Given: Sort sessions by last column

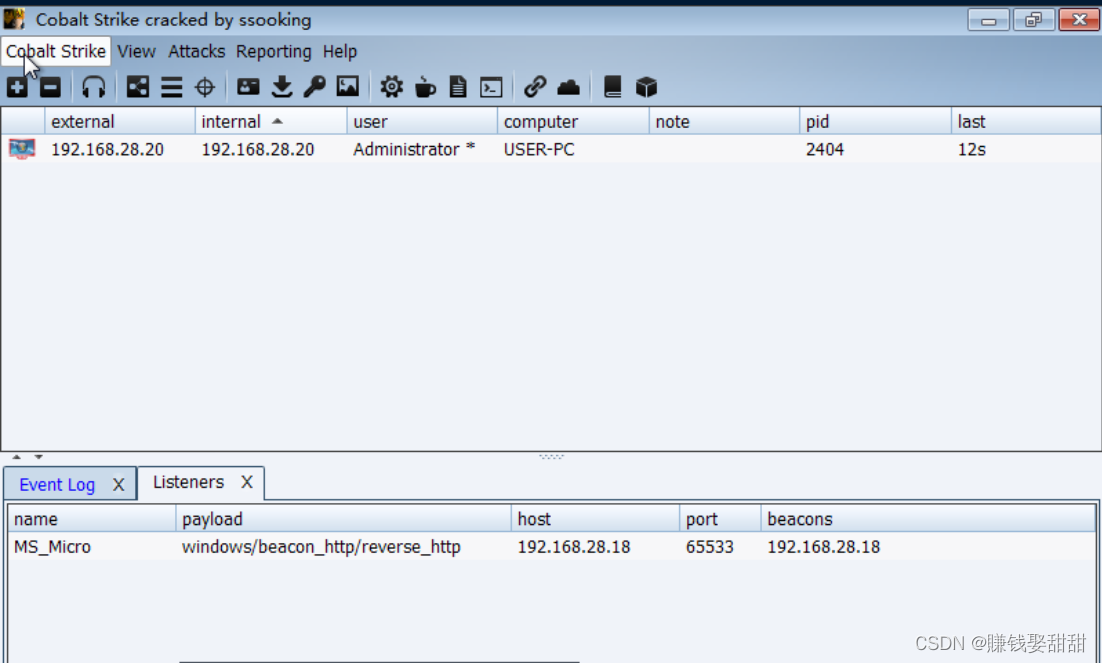Looking at the screenshot, I should click(1025, 122).
